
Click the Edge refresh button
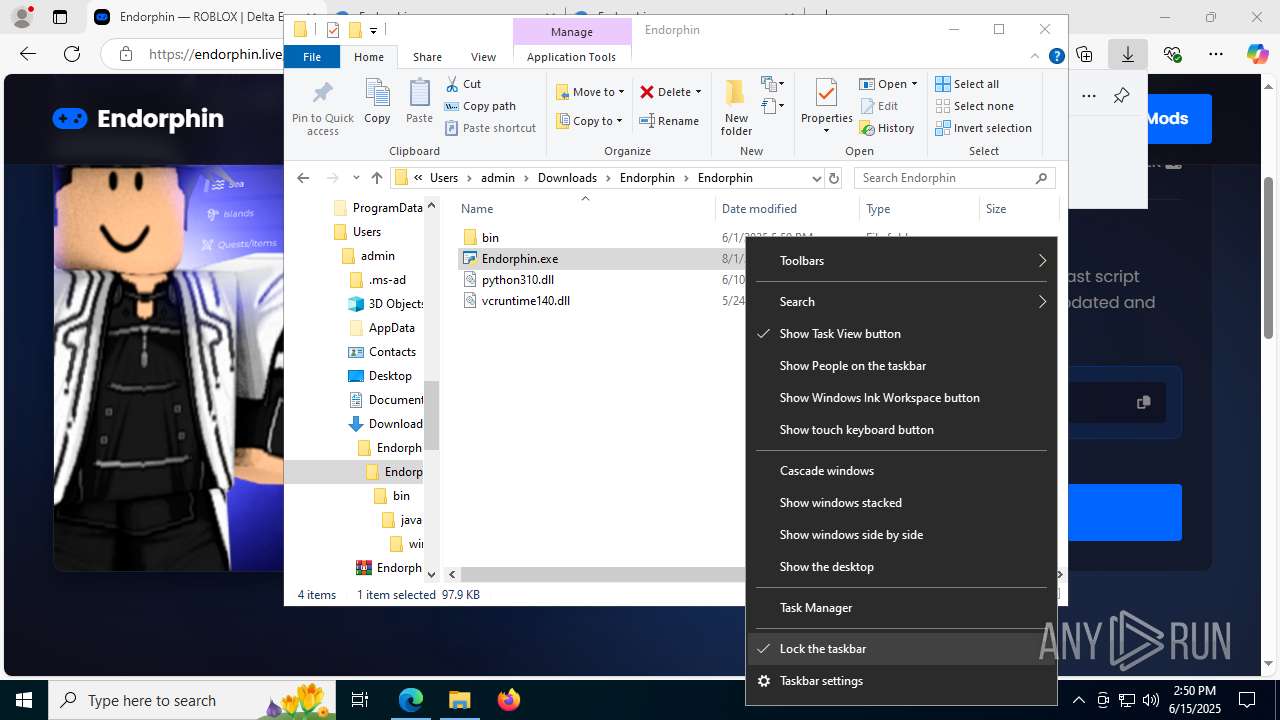(72, 54)
